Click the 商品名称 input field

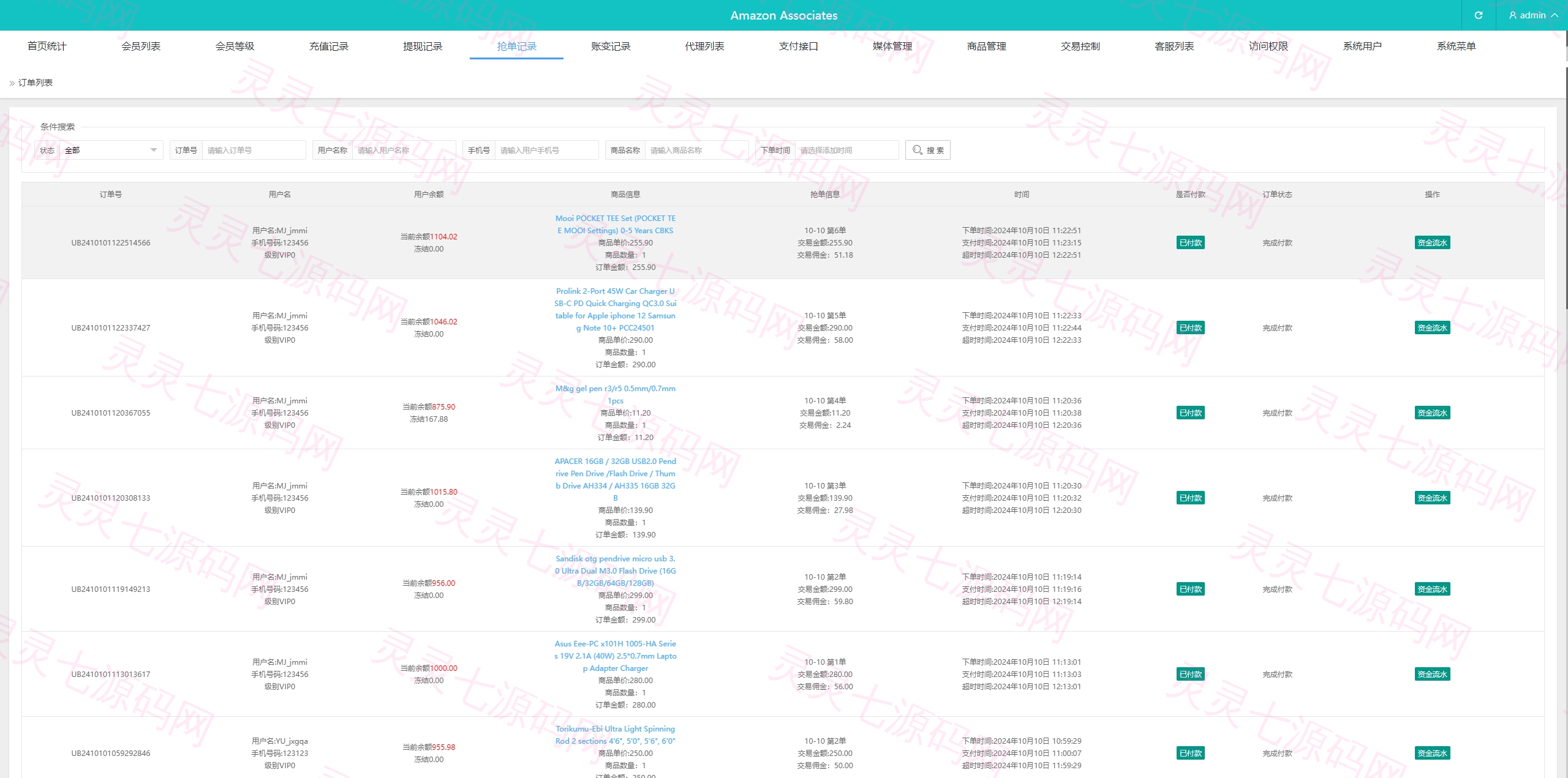696,150
